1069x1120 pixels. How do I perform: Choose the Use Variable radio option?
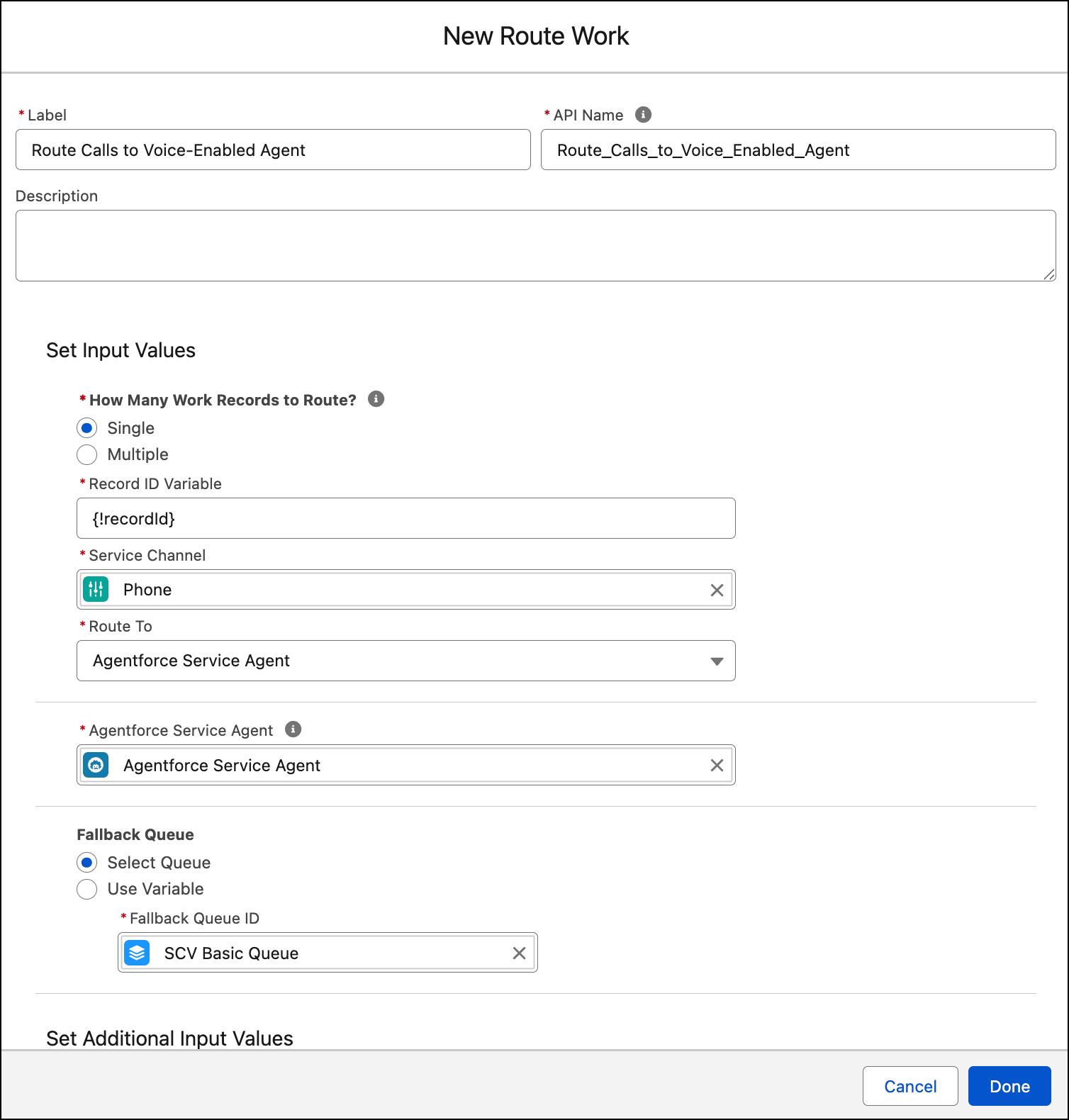tap(86, 889)
